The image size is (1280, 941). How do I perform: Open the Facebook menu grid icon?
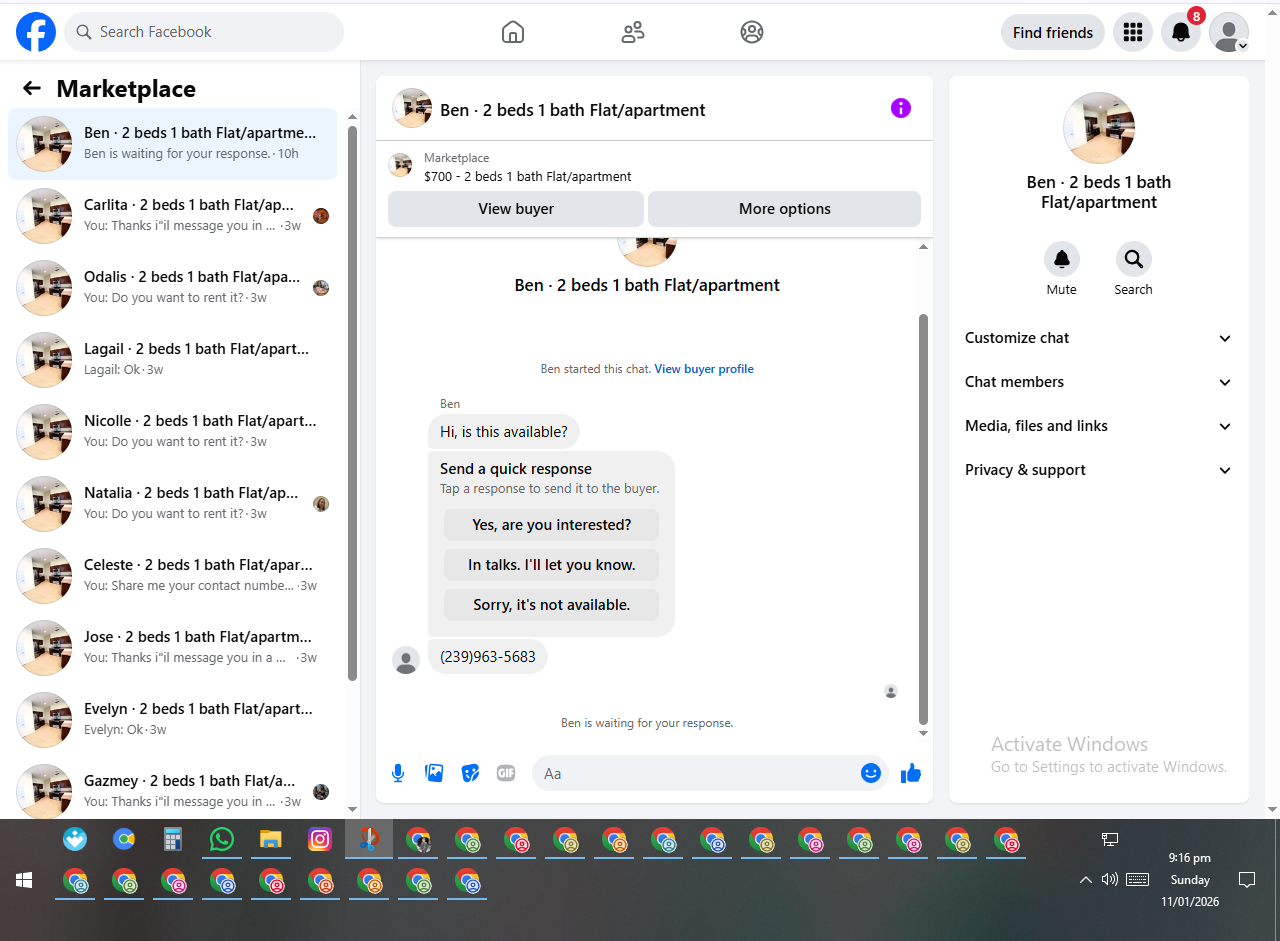pyautogui.click(x=1133, y=32)
